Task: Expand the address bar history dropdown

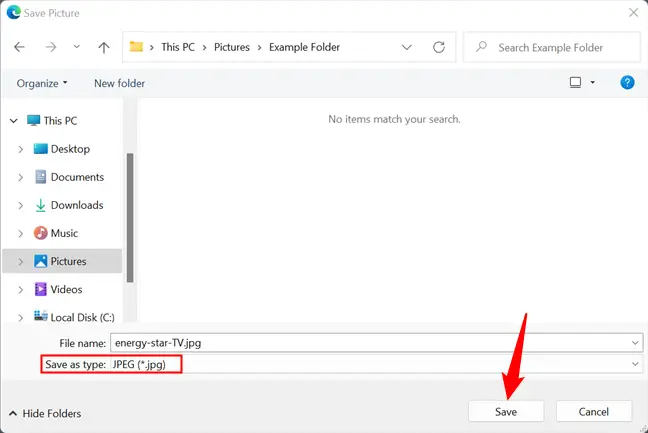Action: point(407,48)
